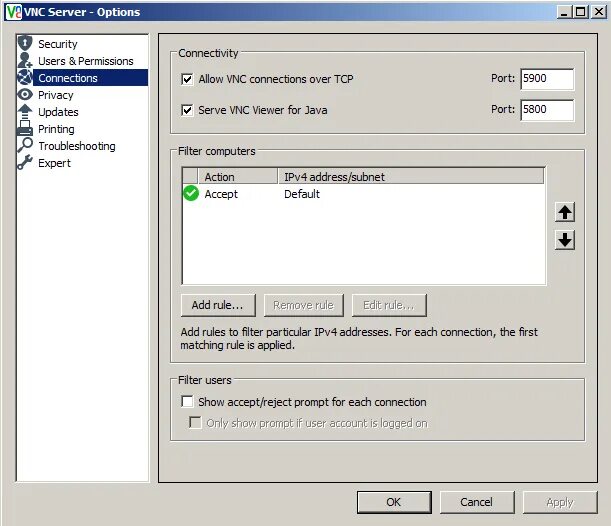This screenshot has height=526, width=611.
Task: Click the IPv4 address/subnet column header
Action: (411, 177)
